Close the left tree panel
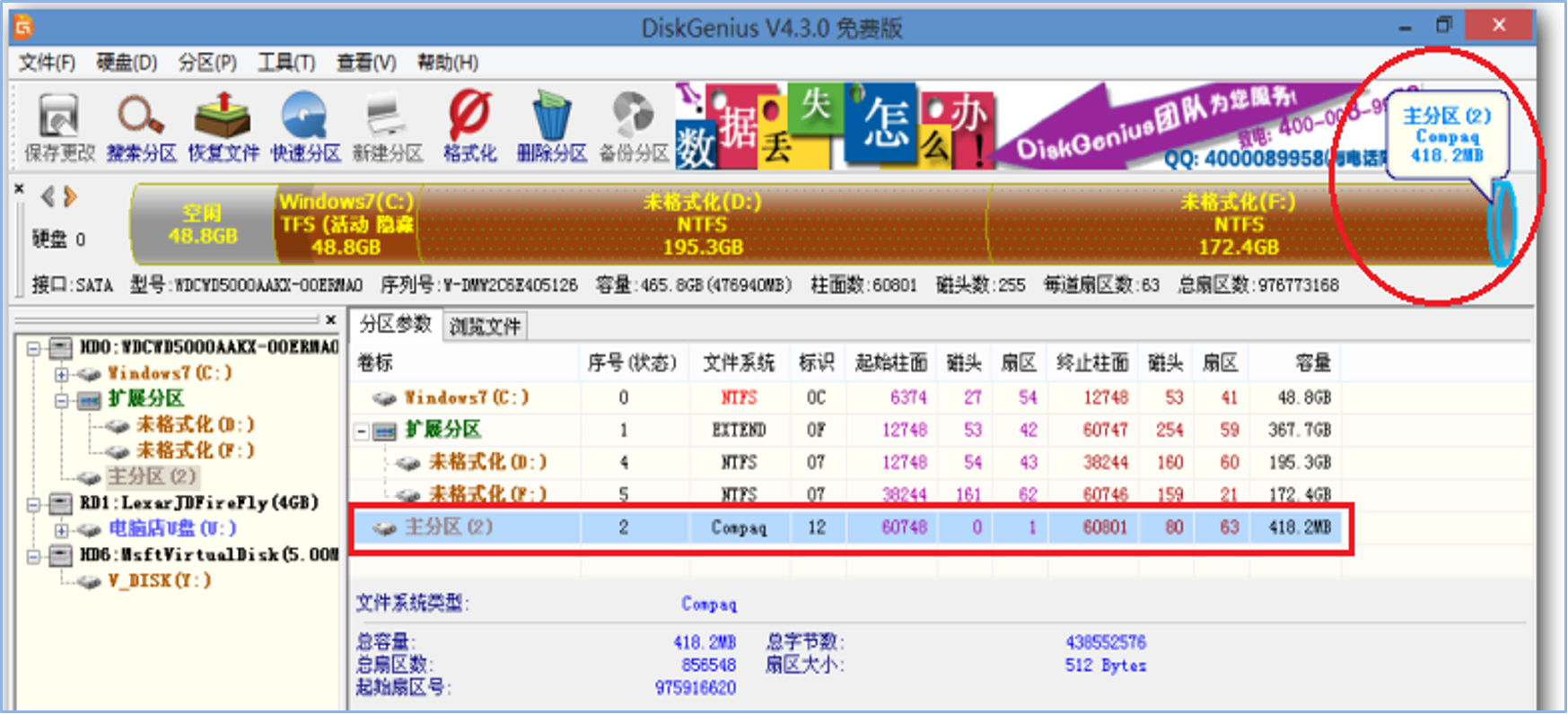The height and width of the screenshot is (714, 1568). click(331, 319)
